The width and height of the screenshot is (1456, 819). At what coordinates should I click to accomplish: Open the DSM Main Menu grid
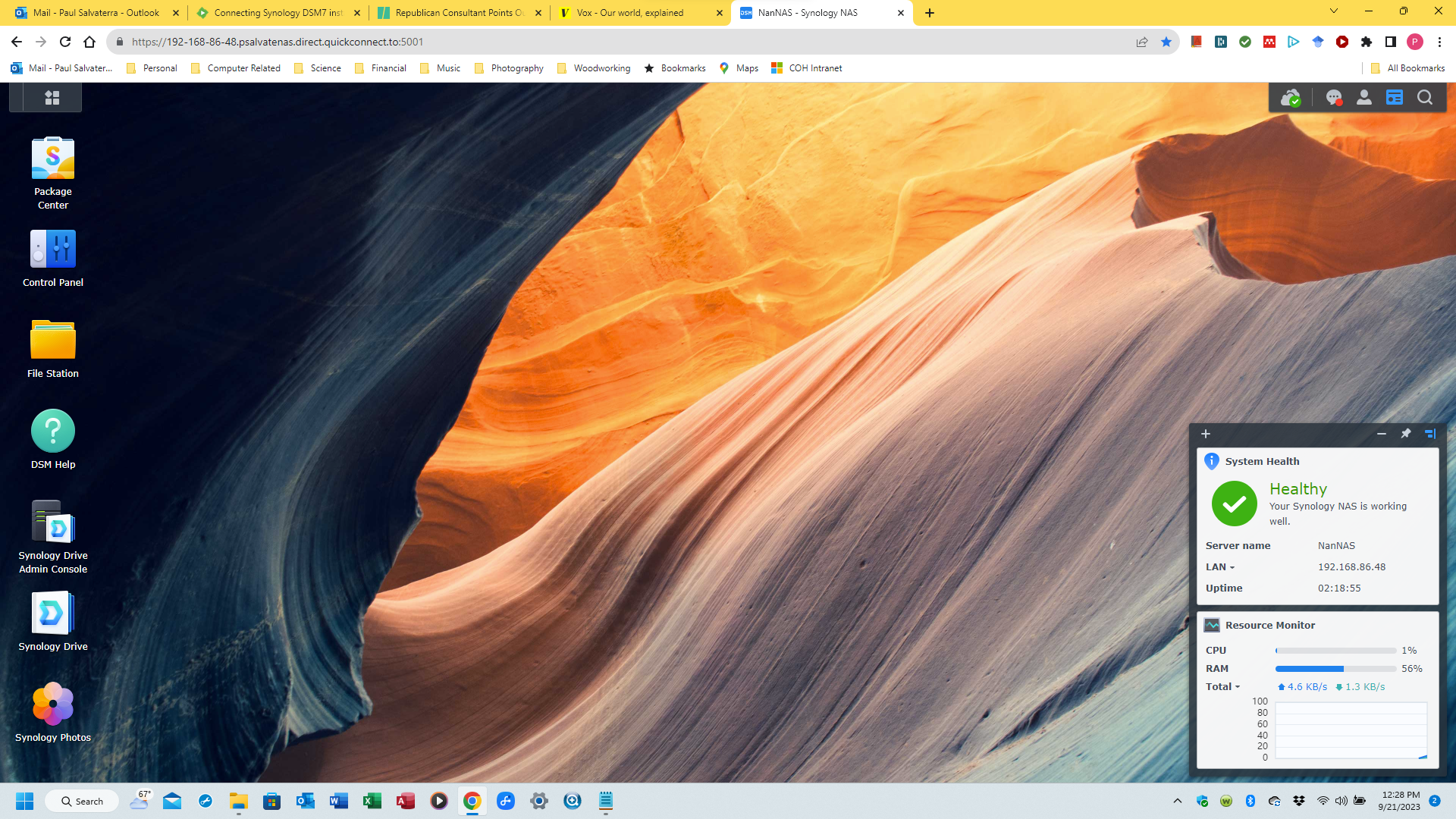point(52,98)
